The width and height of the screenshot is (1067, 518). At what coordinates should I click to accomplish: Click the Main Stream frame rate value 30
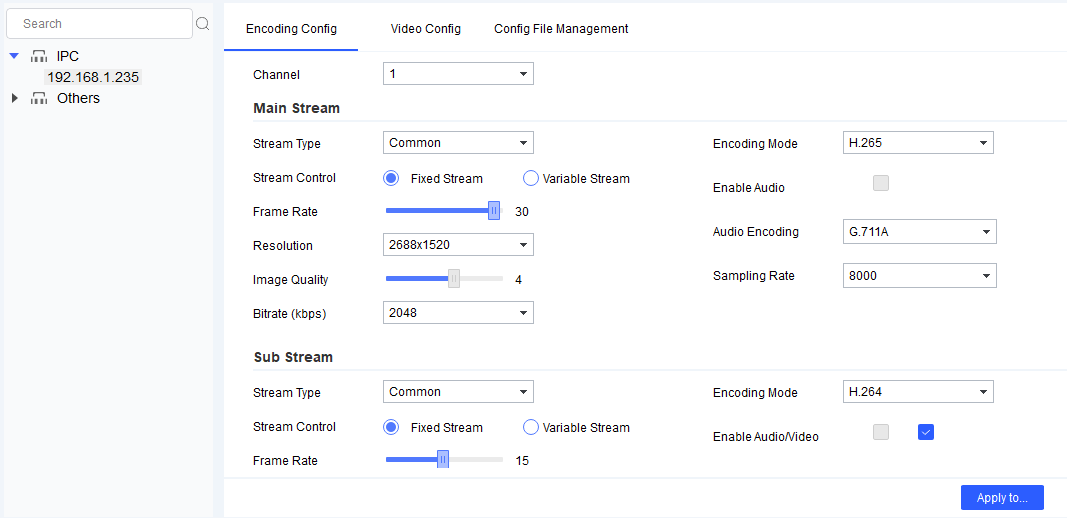[x=522, y=212]
